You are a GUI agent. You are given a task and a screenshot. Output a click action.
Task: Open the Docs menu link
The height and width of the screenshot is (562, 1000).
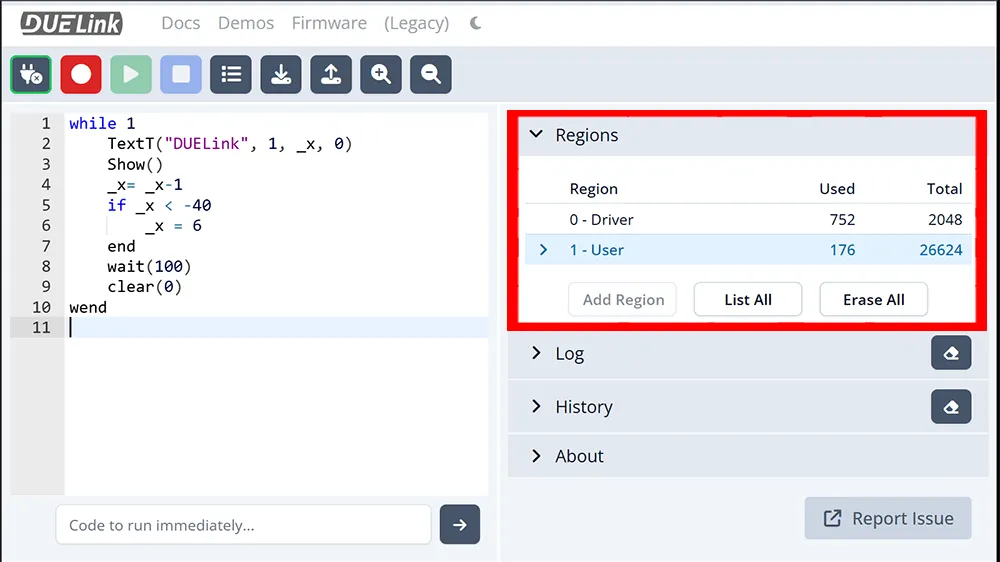click(x=181, y=23)
